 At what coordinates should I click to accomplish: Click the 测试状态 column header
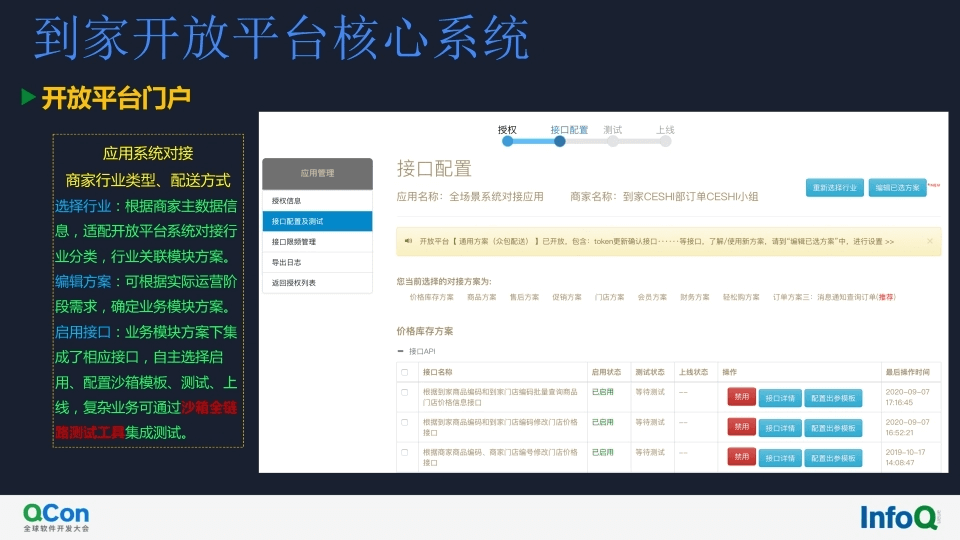click(x=650, y=372)
